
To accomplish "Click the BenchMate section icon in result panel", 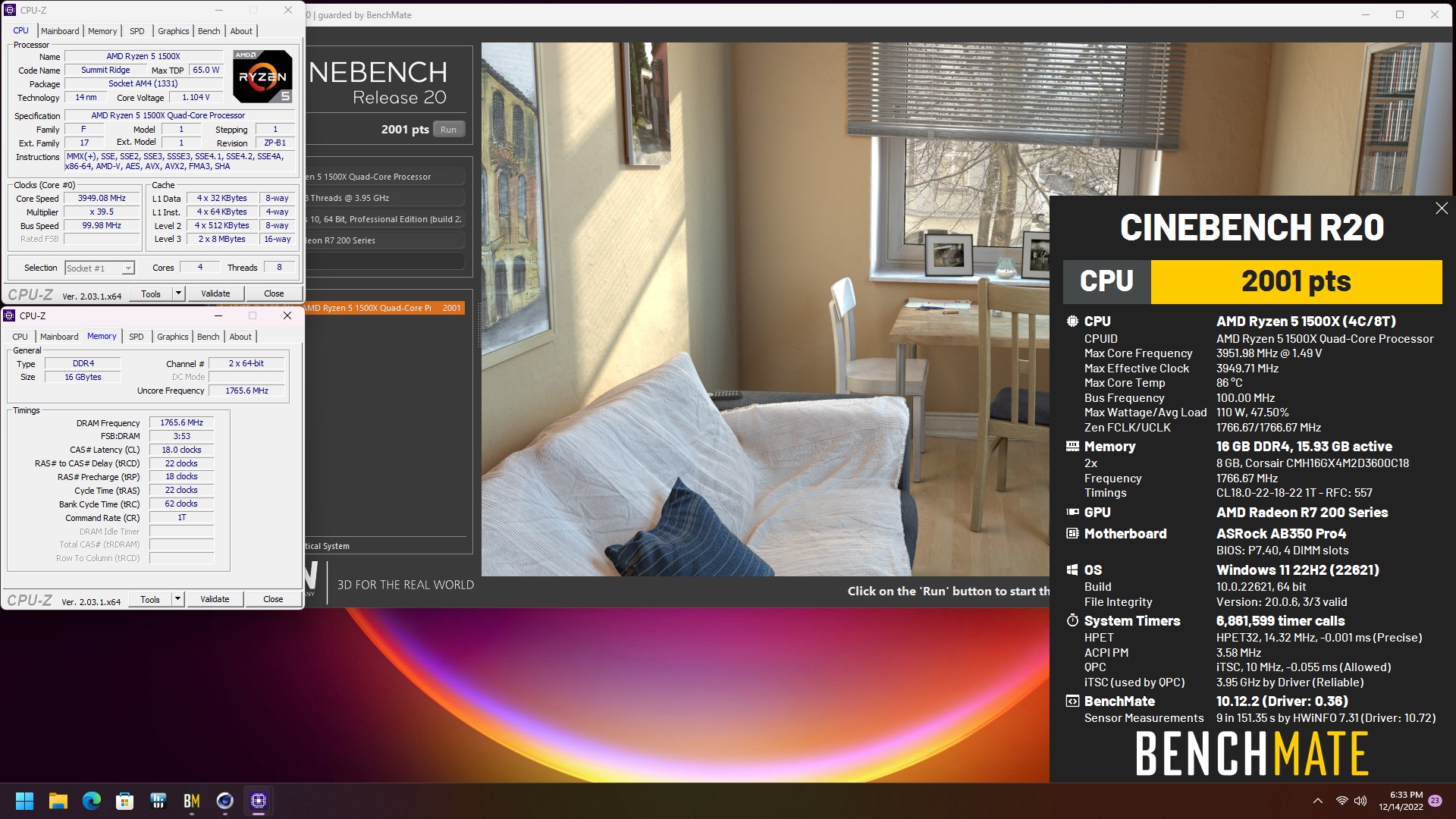I will [x=1072, y=701].
